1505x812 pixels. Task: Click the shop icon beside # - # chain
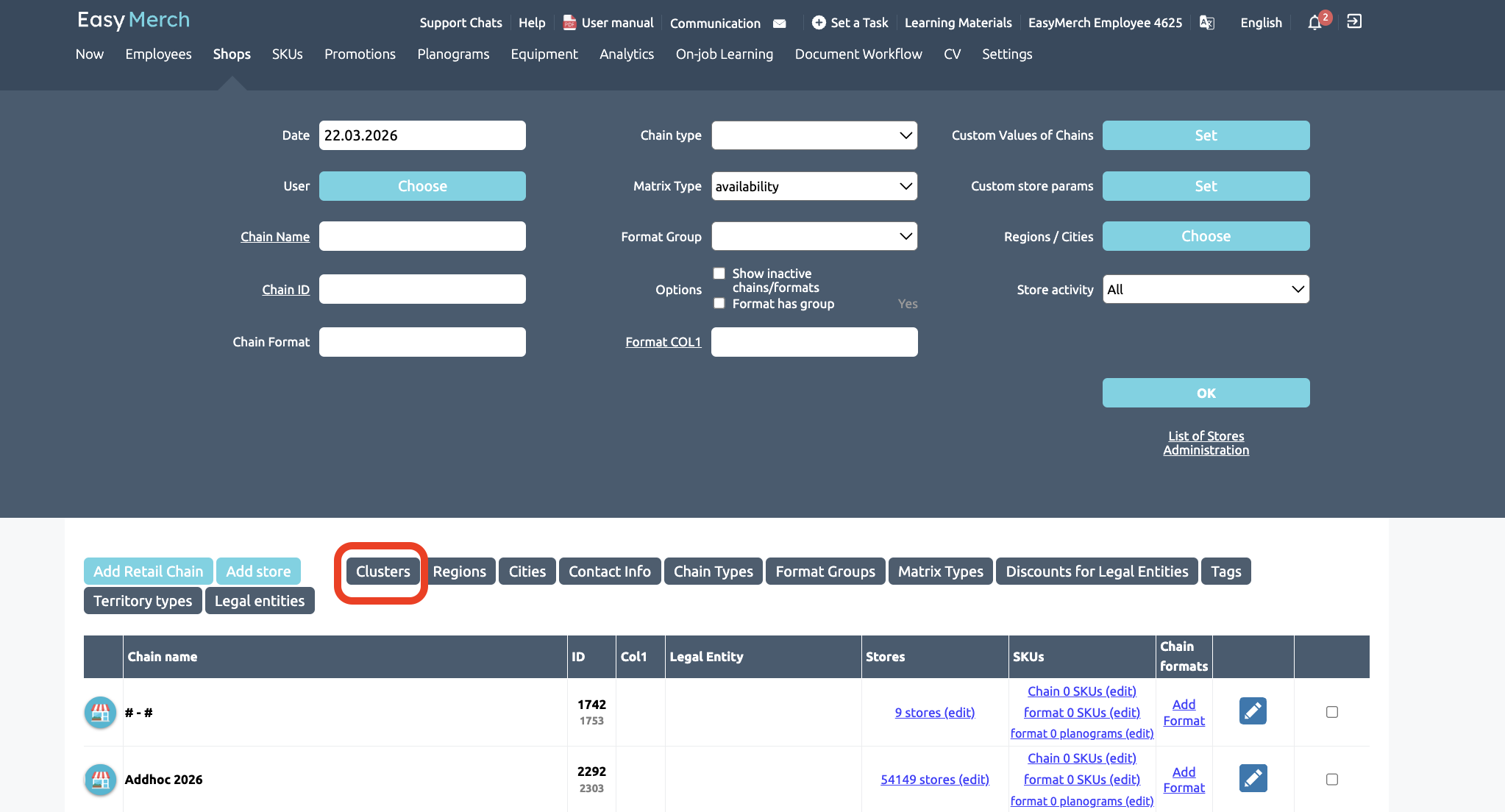pos(101,712)
